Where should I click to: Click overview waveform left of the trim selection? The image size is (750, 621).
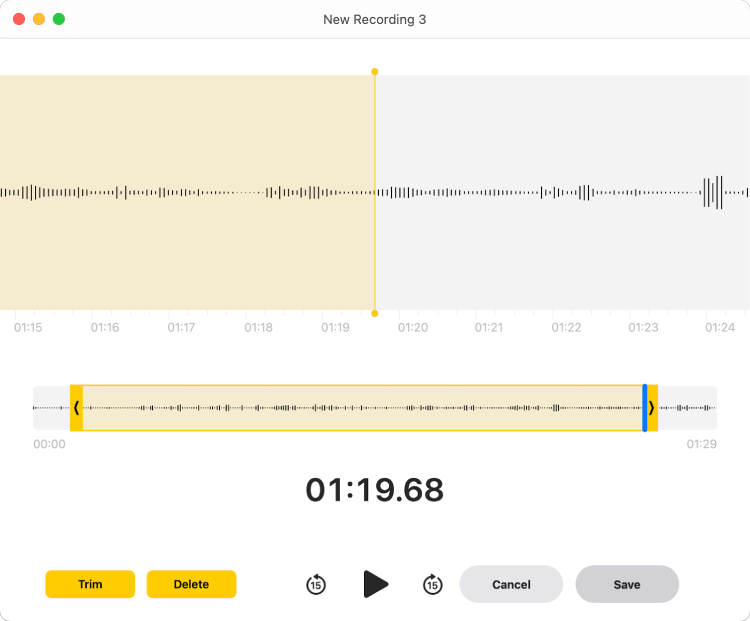tap(51, 408)
